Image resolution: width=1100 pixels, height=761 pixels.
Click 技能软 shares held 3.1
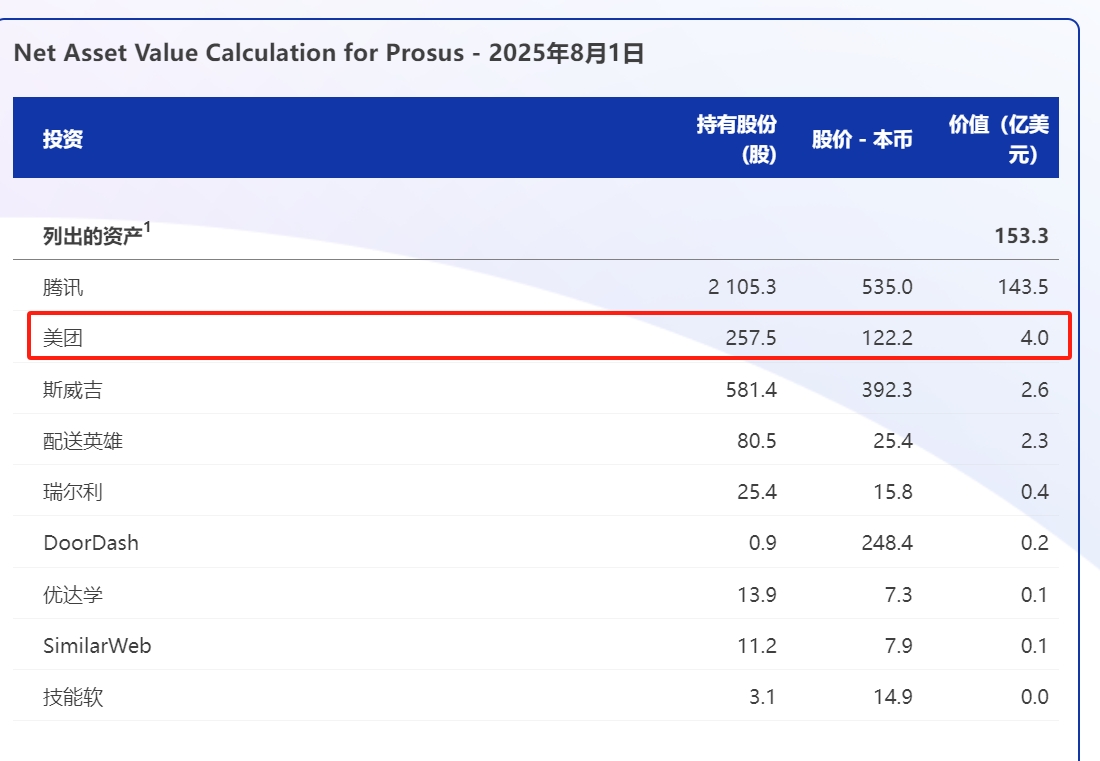763,697
